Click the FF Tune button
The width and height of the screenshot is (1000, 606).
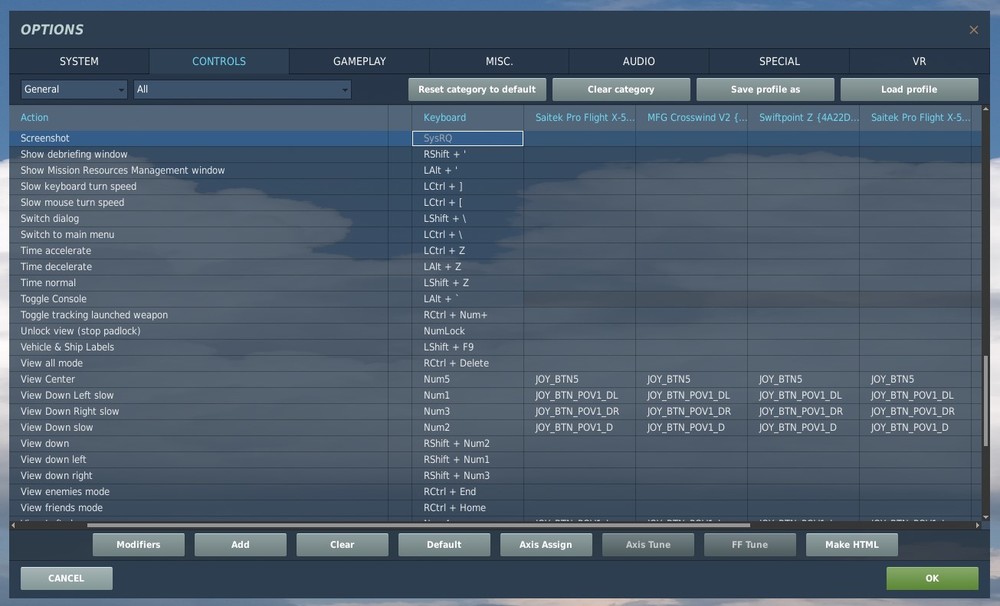[x=750, y=545]
